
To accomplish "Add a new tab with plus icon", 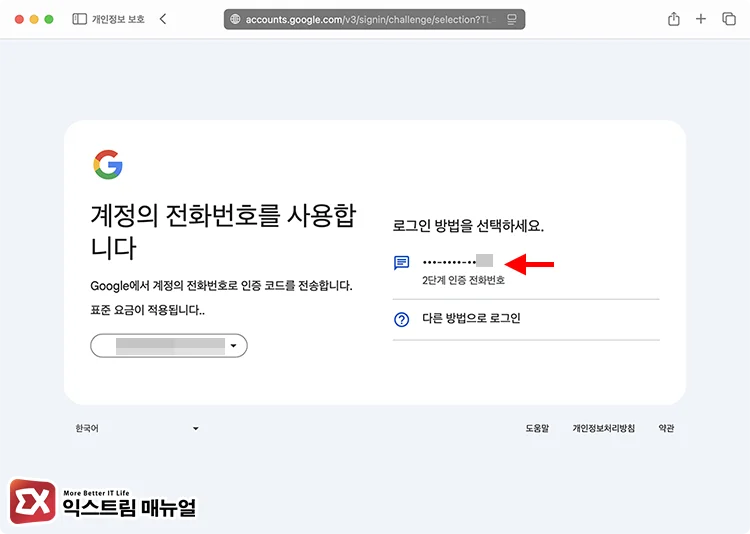I will pyautogui.click(x=701, y=19).
